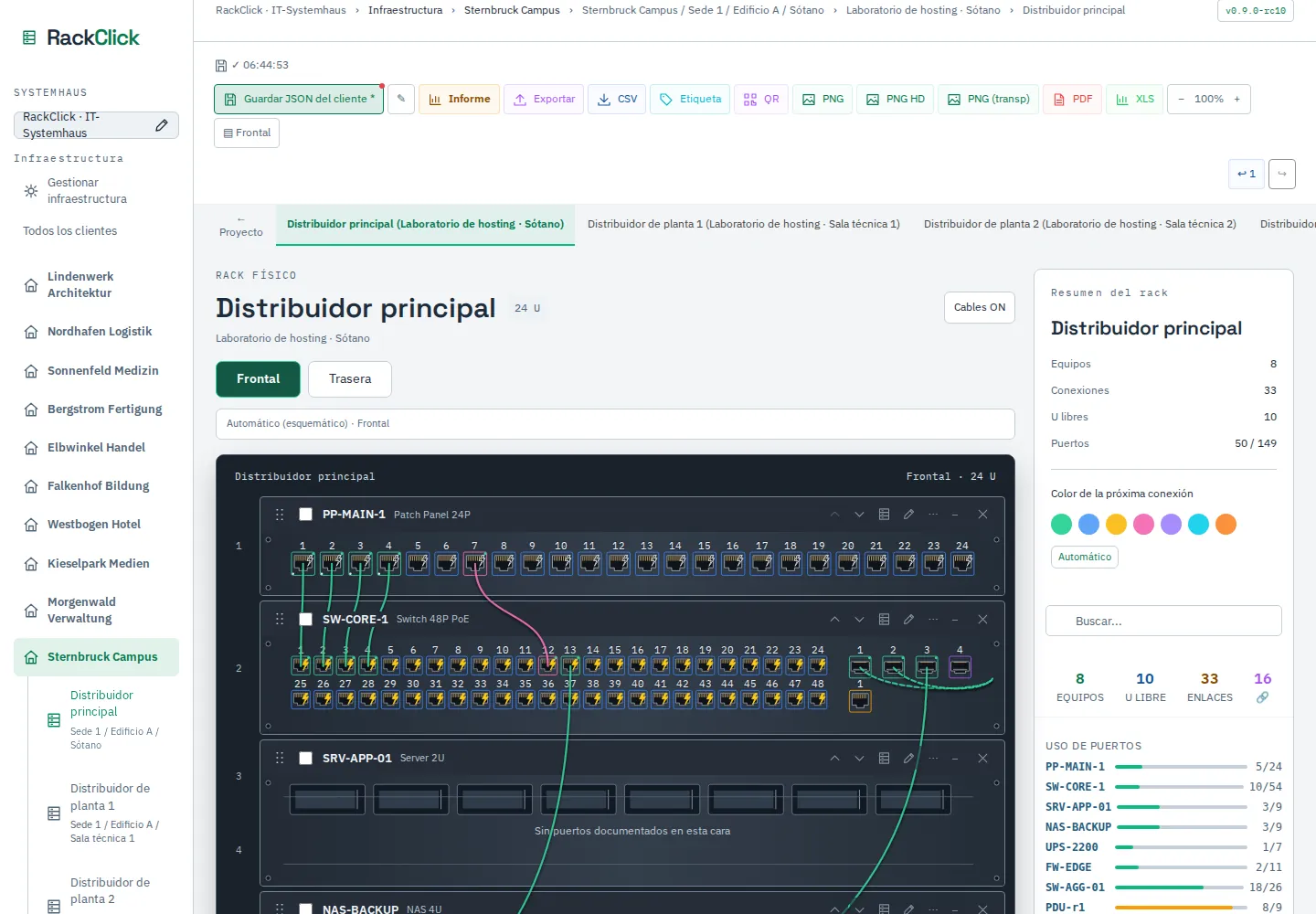The height and width of the screenshot is (914, 1316).
Task: Grab the drag handle of PP-MAIN-1
Action: click(280, 515)
